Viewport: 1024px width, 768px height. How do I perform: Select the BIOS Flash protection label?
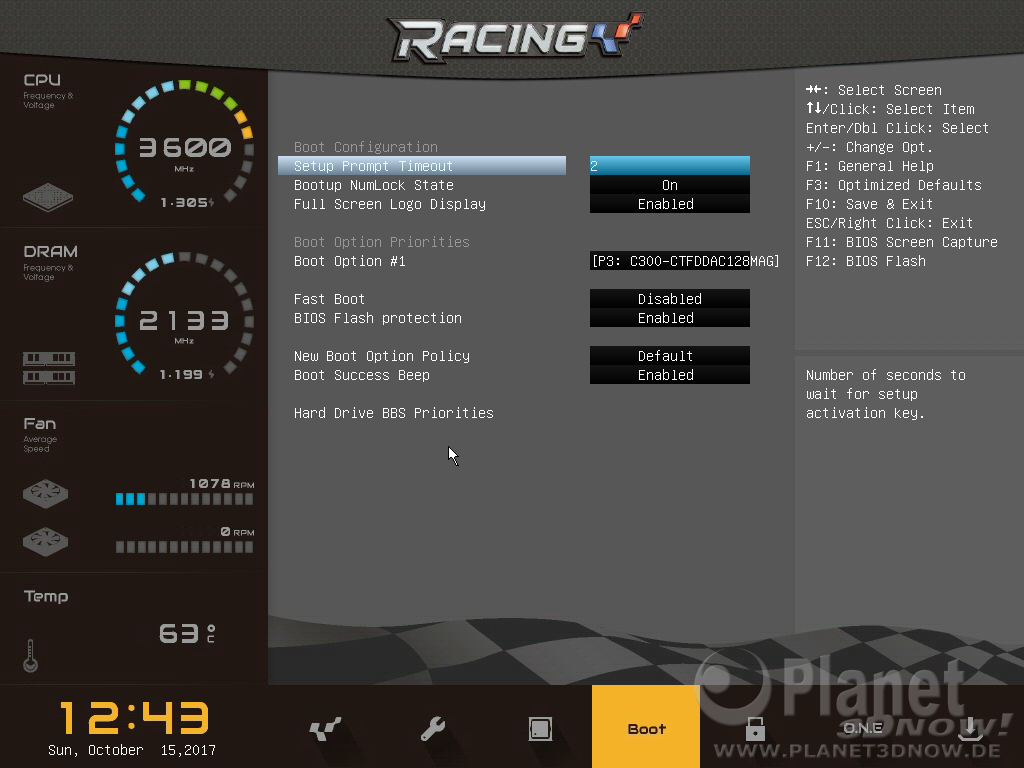(x=377, y=317)
